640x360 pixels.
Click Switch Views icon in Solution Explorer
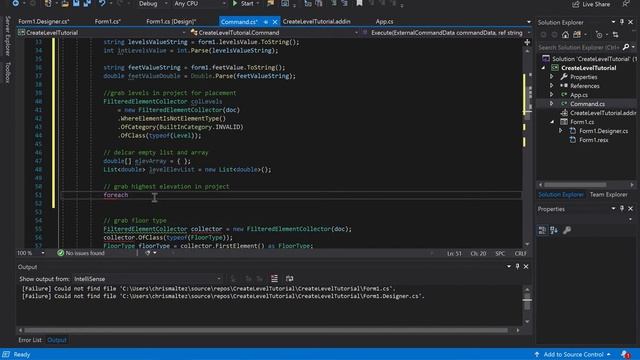tap(577, 35)
